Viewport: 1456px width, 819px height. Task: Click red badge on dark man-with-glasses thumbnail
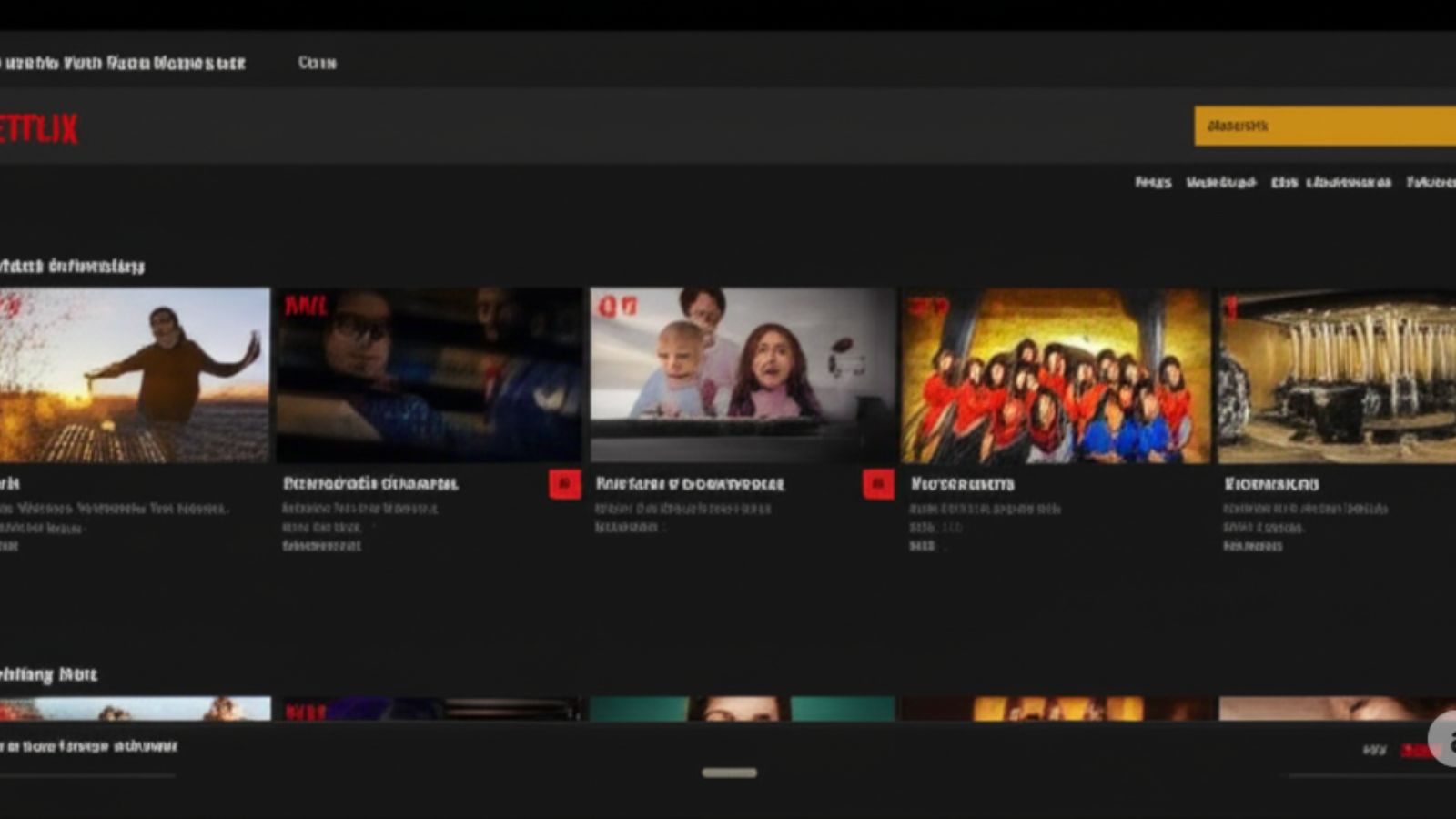[305, 306]
